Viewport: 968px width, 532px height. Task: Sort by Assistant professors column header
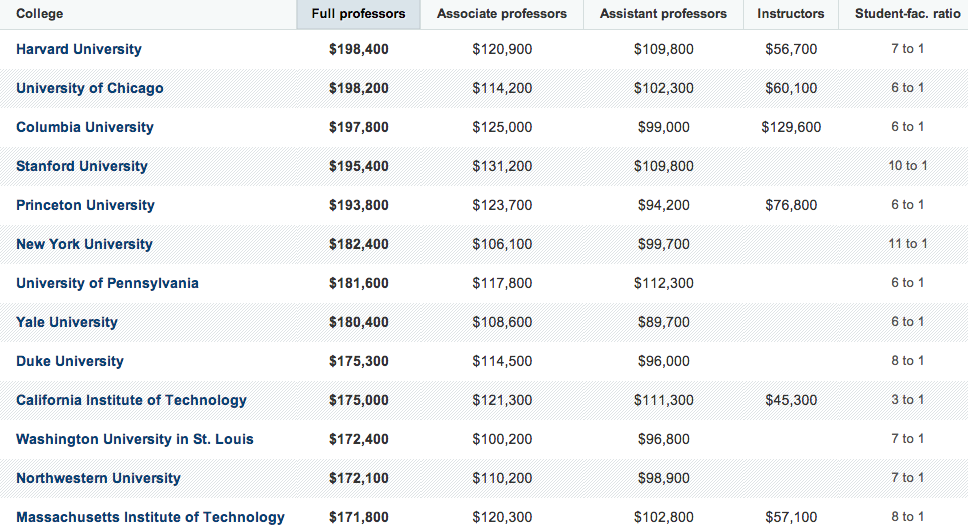663,14
